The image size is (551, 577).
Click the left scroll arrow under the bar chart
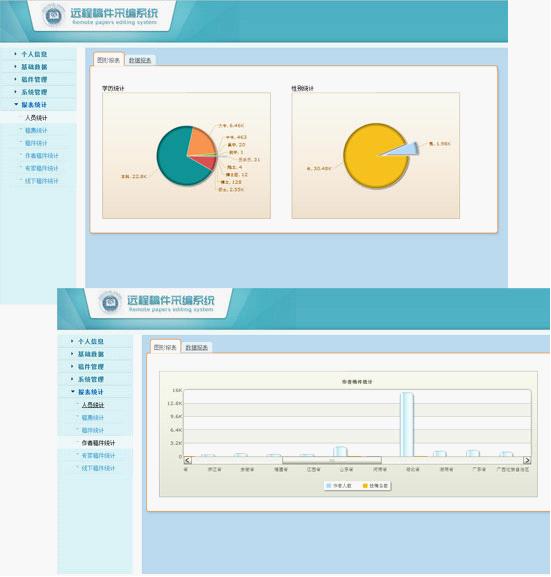coord(187,460)
